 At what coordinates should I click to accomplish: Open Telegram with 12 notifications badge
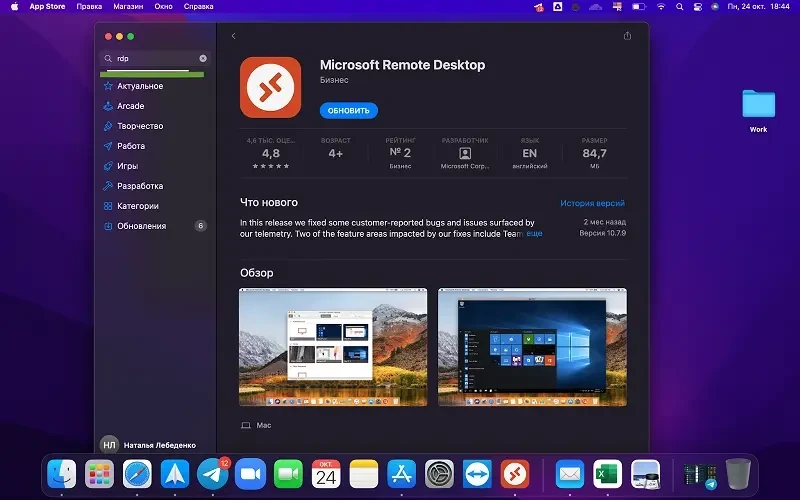[213, 474]
